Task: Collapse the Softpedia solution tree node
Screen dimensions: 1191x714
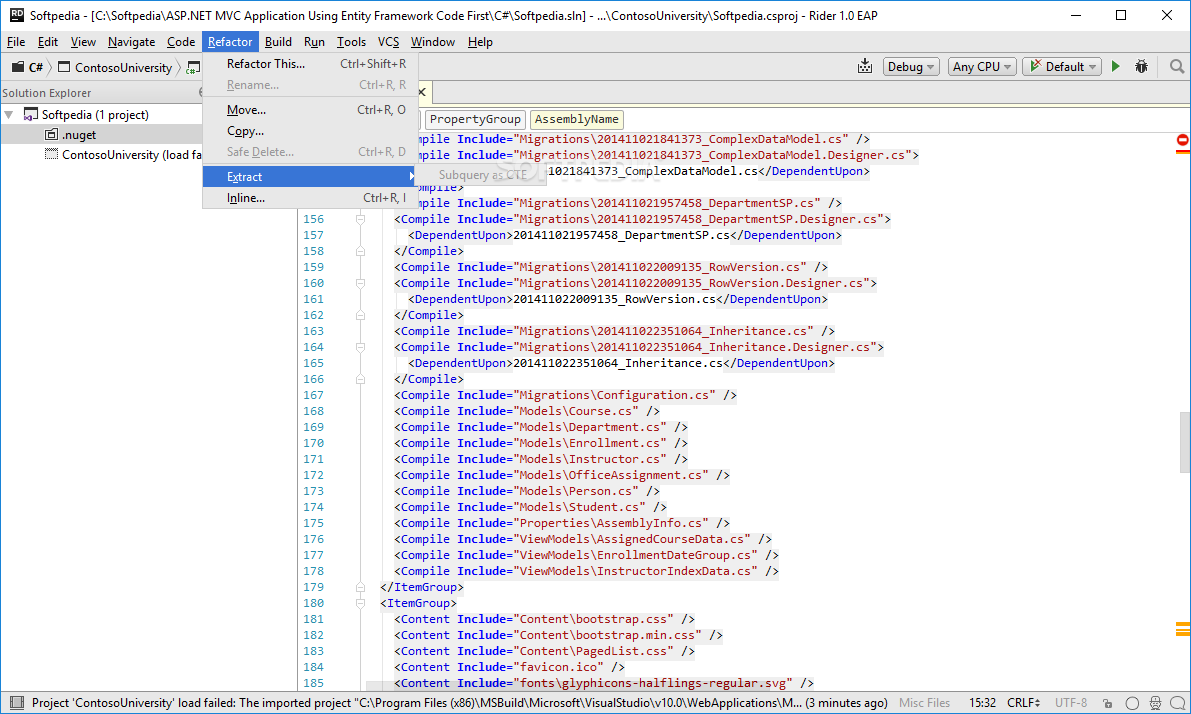Action: 9,115
